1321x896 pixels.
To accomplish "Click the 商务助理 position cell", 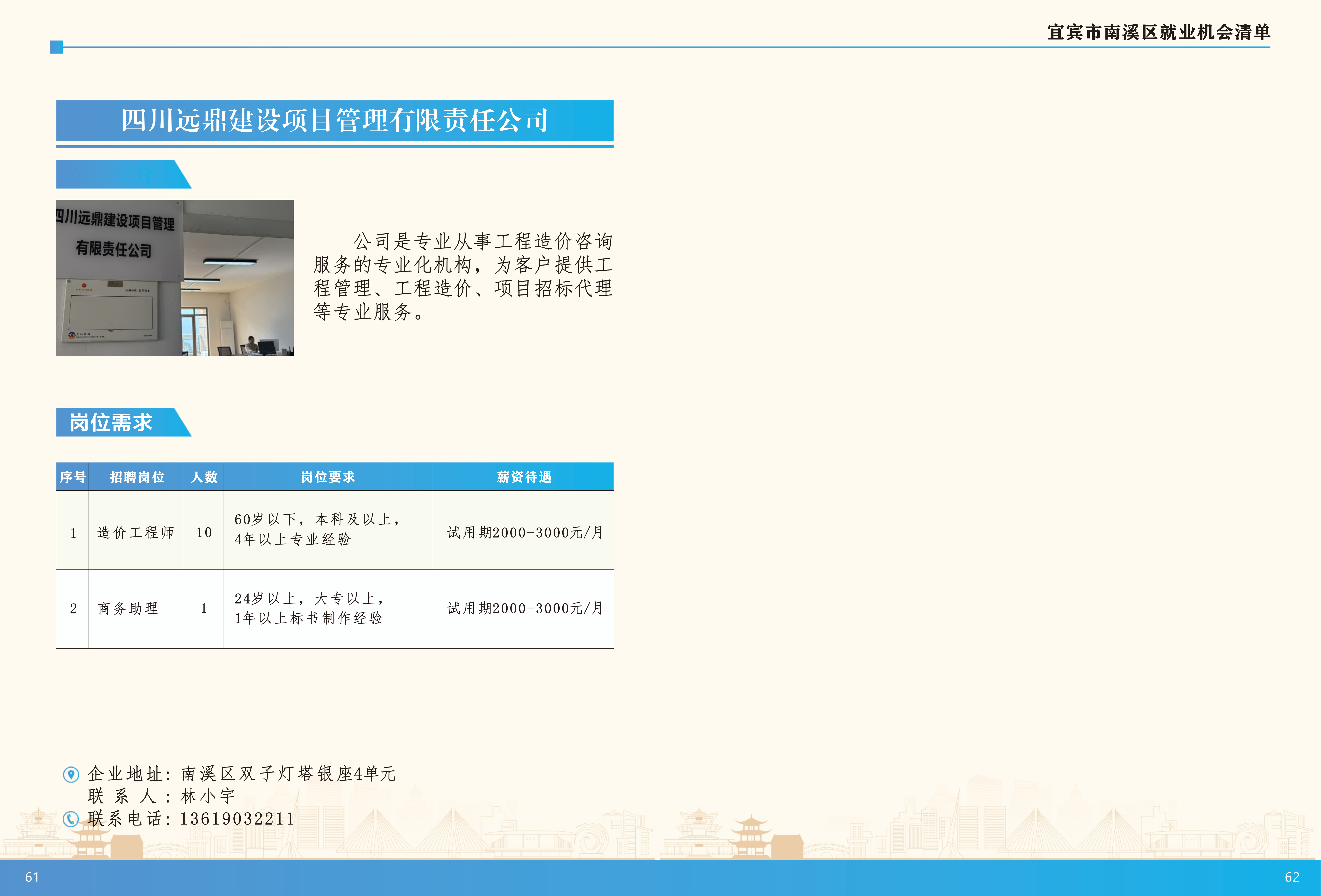I will coord(128,608).
